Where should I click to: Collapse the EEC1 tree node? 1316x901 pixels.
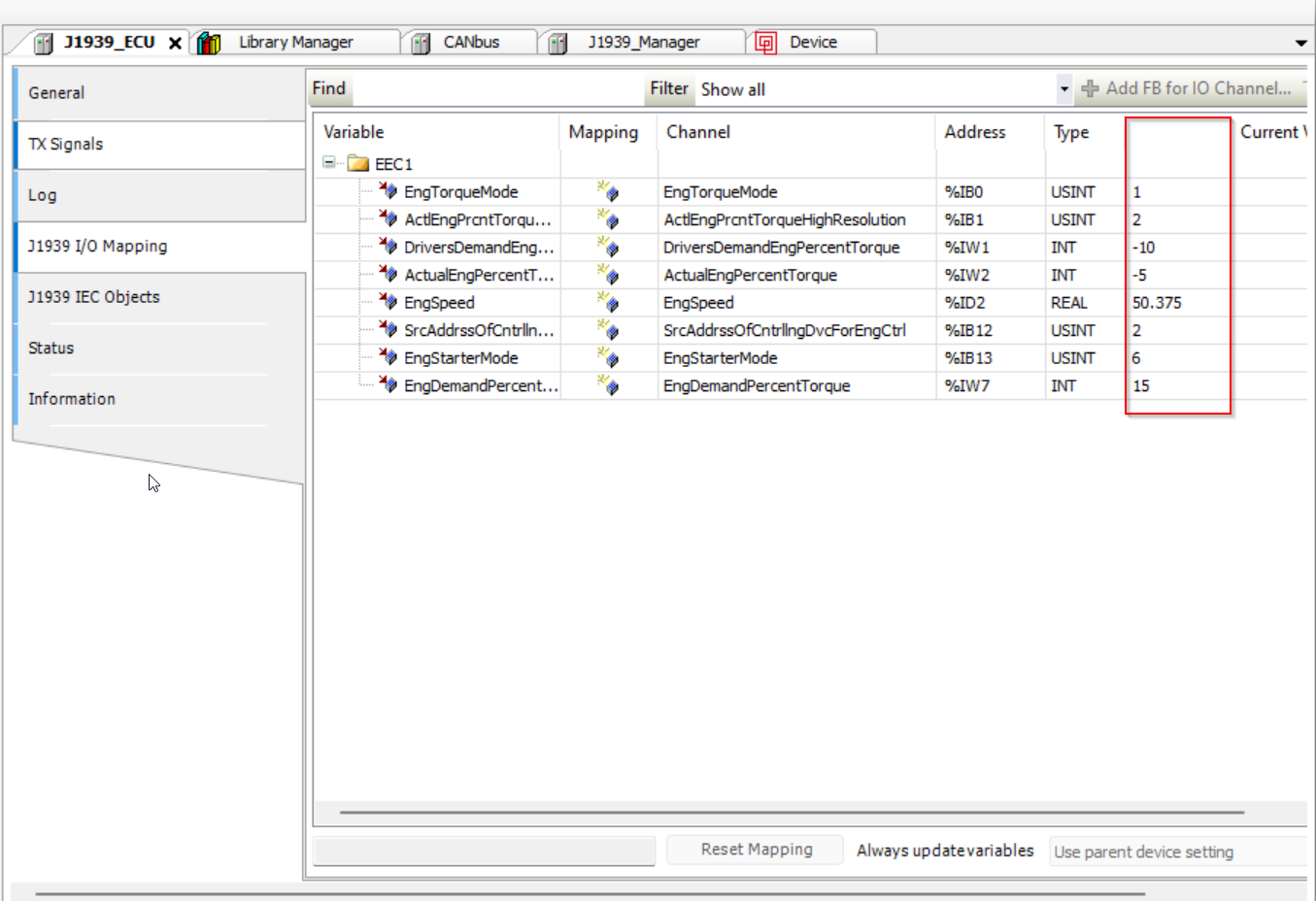point(329,163)
